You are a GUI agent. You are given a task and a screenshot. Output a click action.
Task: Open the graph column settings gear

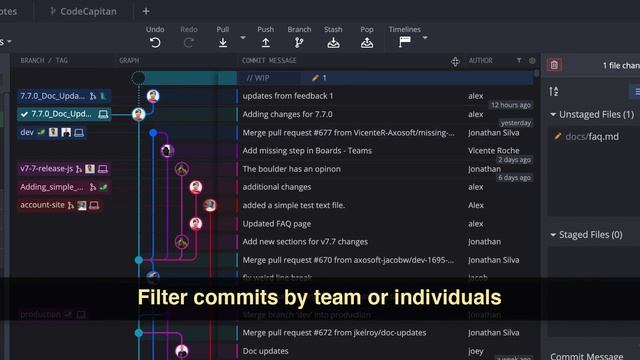532,60
